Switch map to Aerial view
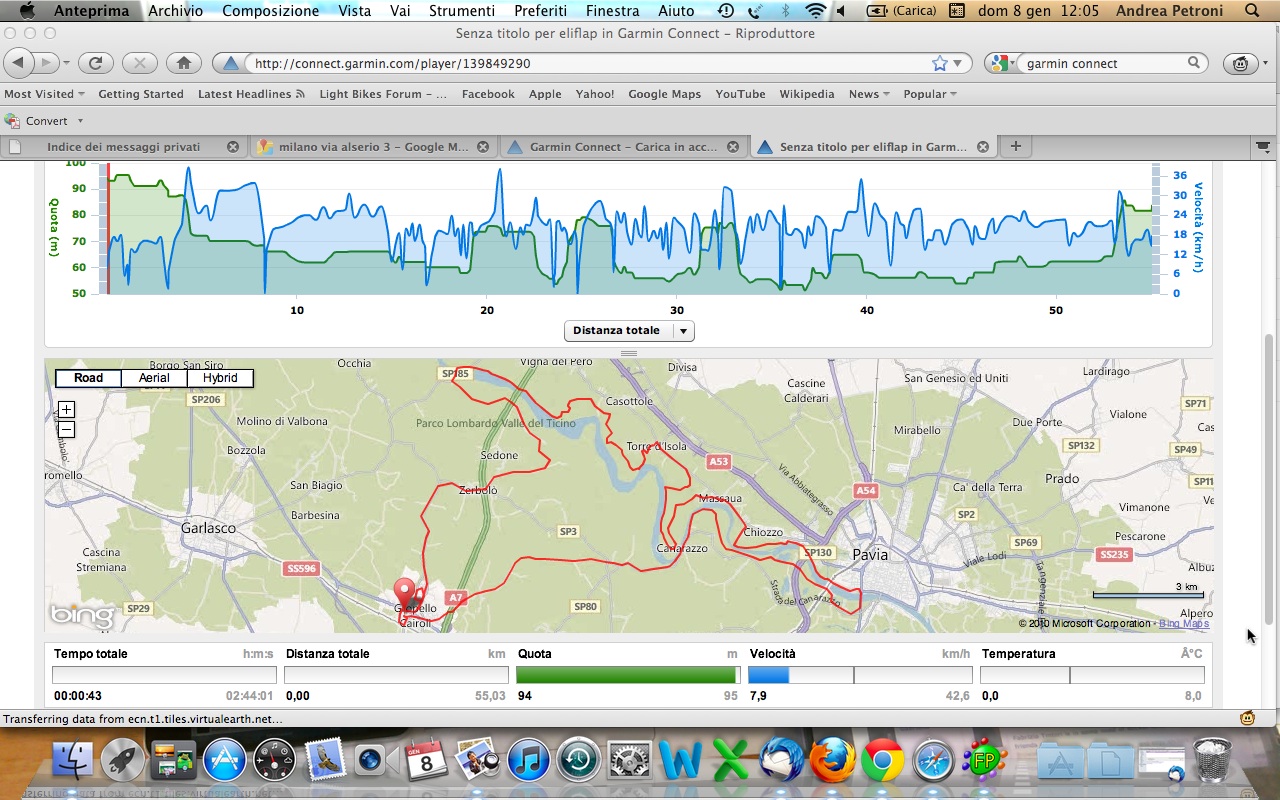Screen dimensions: 1280x800 pos(154,378)
